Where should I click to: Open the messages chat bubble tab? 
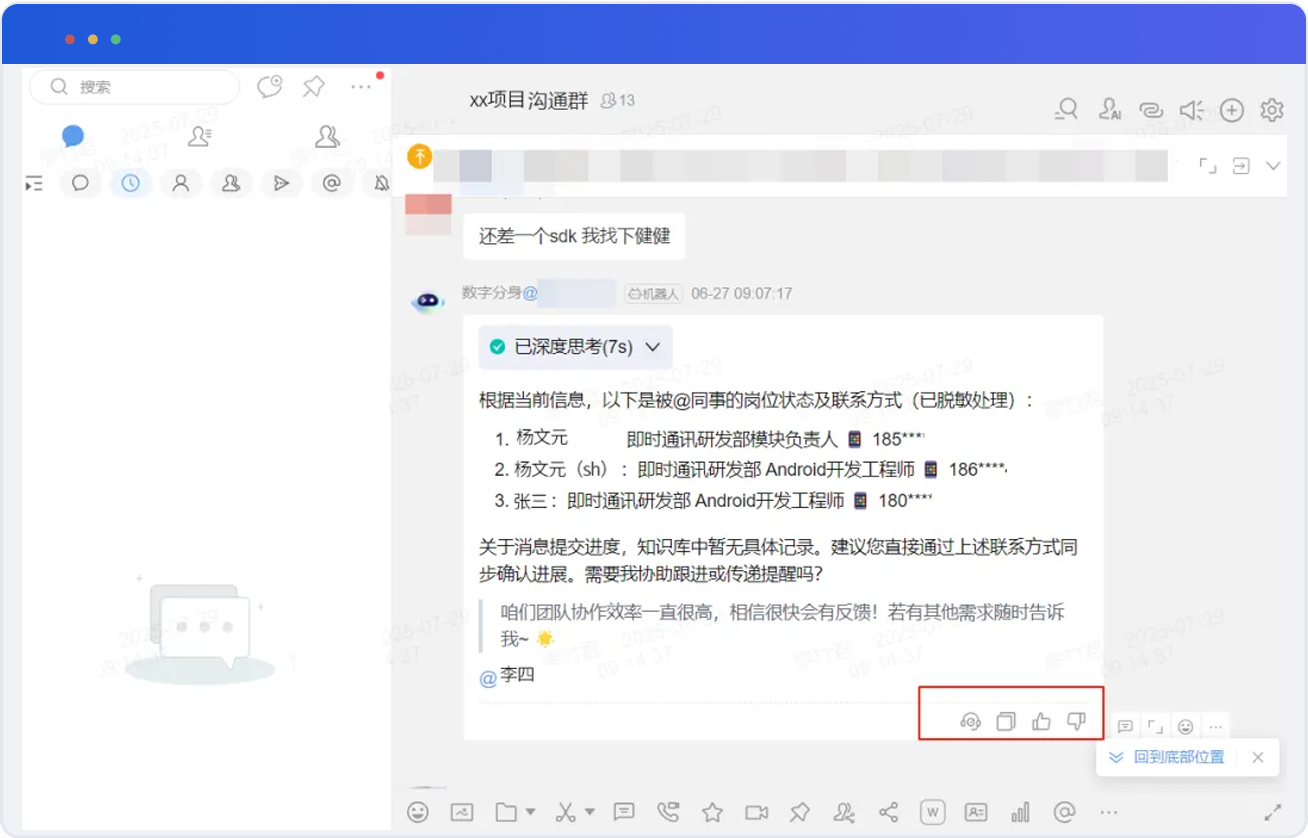pyautogui.click(x=72, y=136)
